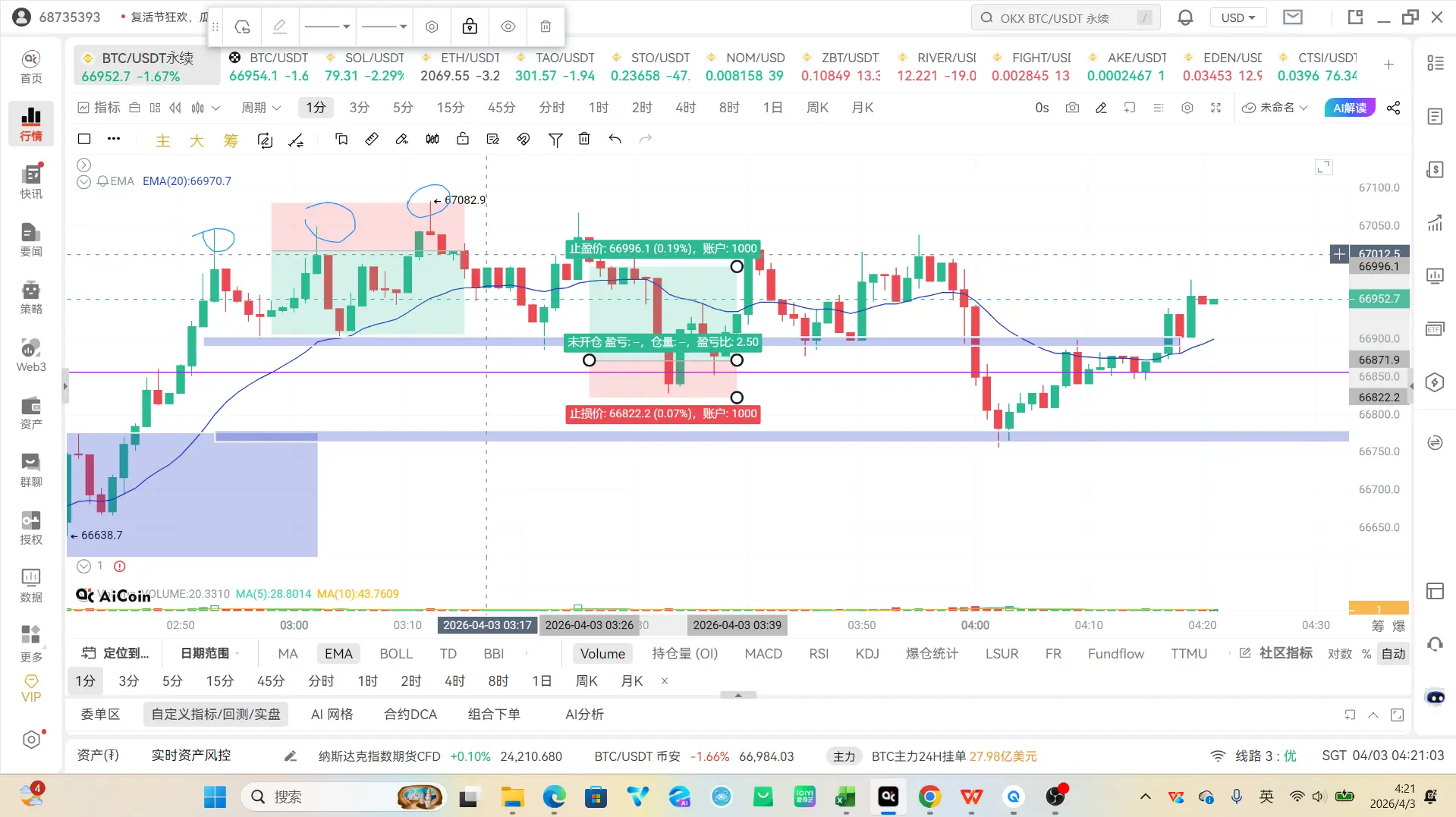
Task: Open the 日期范围 date range dropdown
Action: 209,654
